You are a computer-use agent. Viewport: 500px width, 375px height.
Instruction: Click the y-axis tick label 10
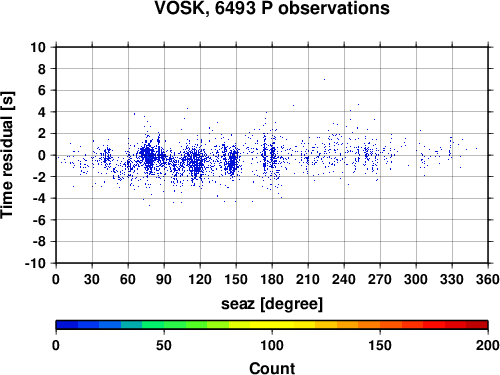click(38, 47)
